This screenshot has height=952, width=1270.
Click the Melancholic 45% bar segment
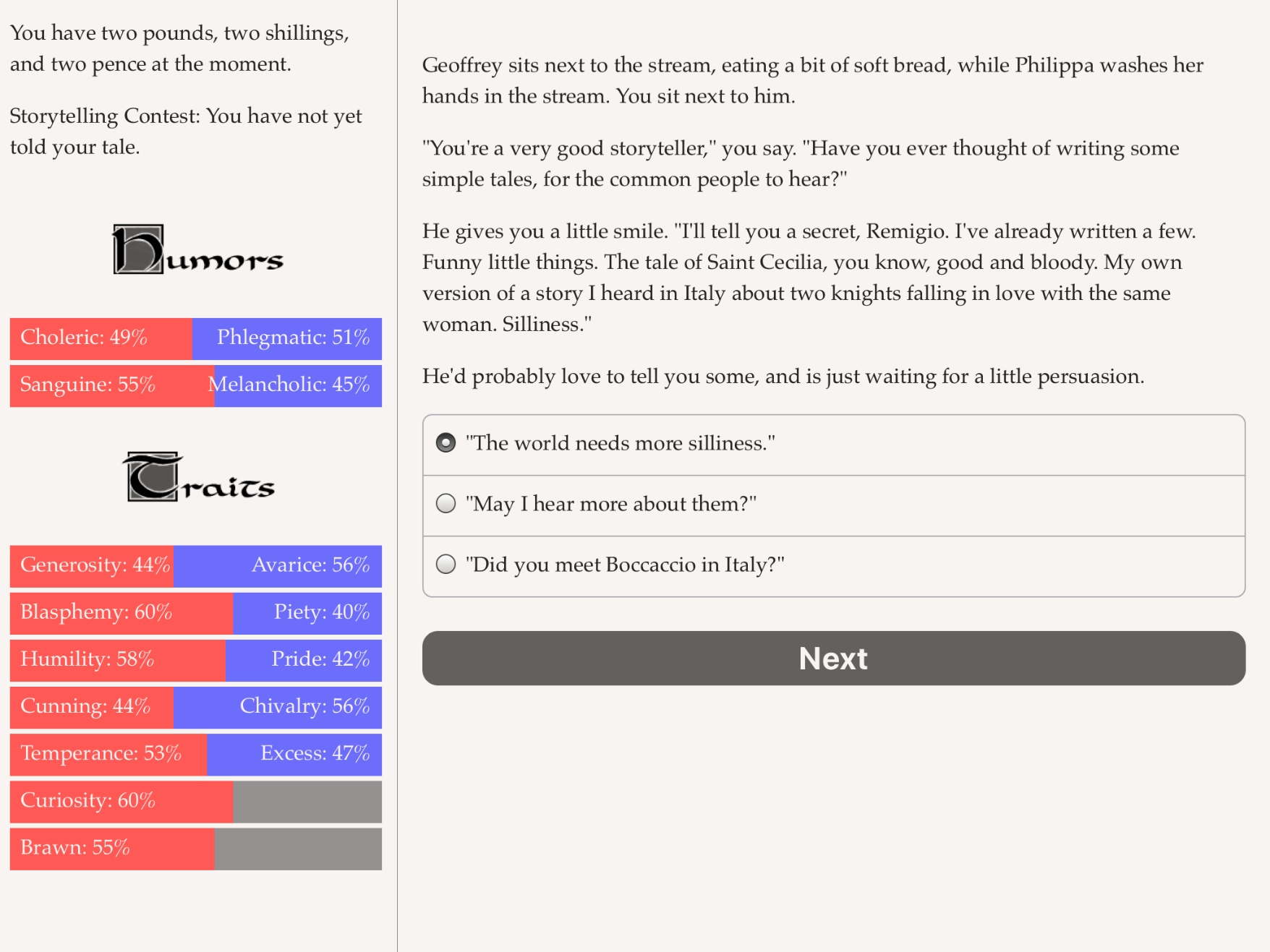click(x=298, y=385)
